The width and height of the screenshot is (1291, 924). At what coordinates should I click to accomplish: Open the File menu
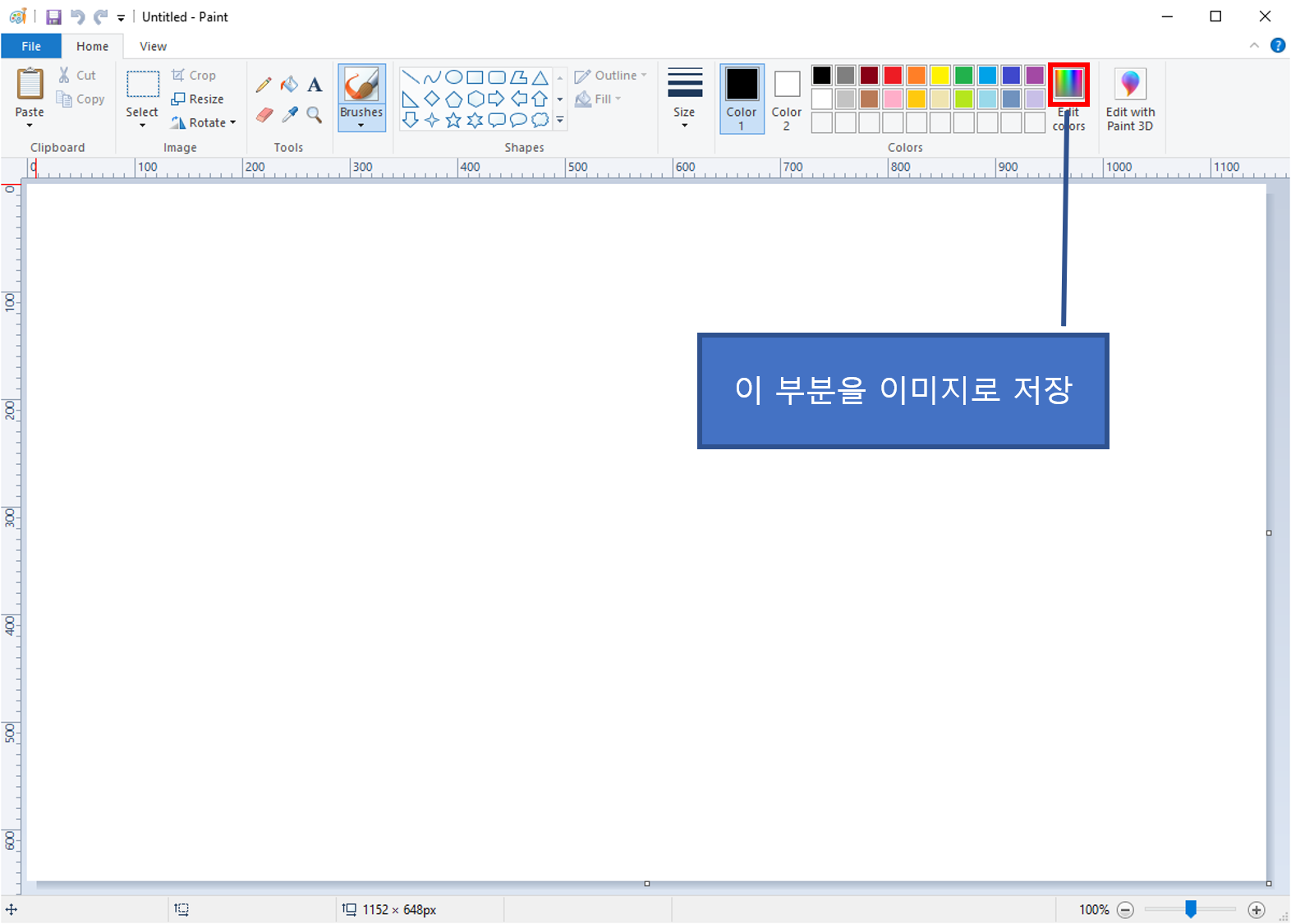click(x=31, y=46)
